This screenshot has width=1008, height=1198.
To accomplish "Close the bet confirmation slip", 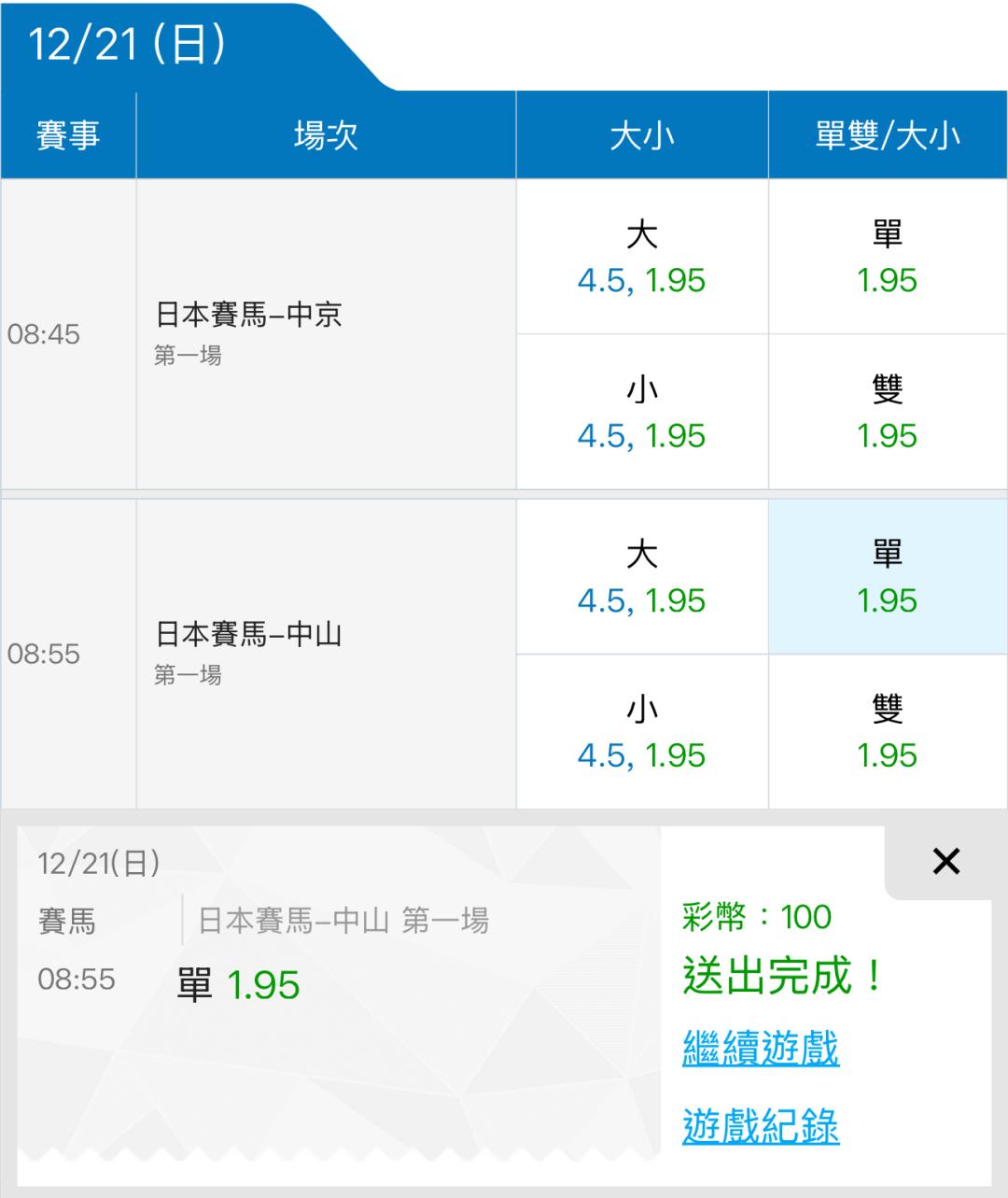I will pos(945,861).
